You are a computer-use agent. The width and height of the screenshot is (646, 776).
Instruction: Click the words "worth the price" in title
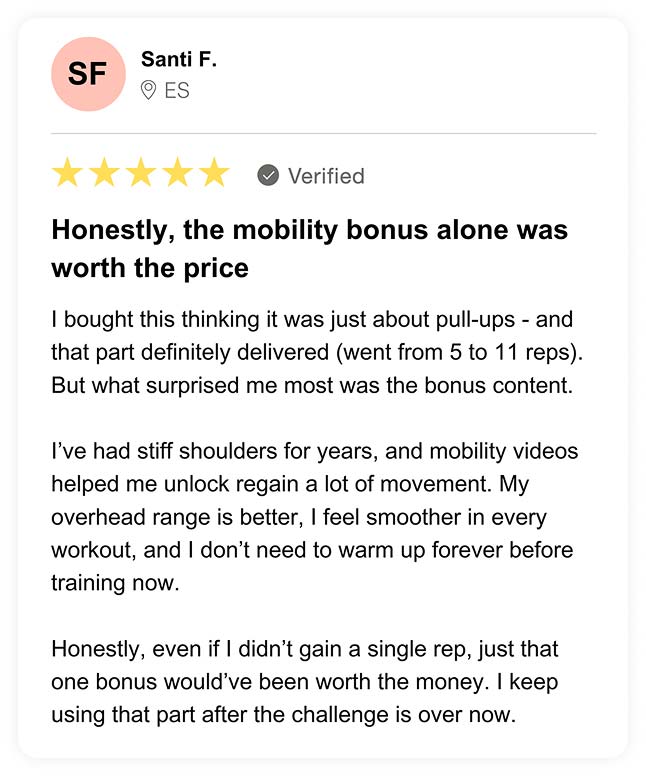tap(150, 269)
